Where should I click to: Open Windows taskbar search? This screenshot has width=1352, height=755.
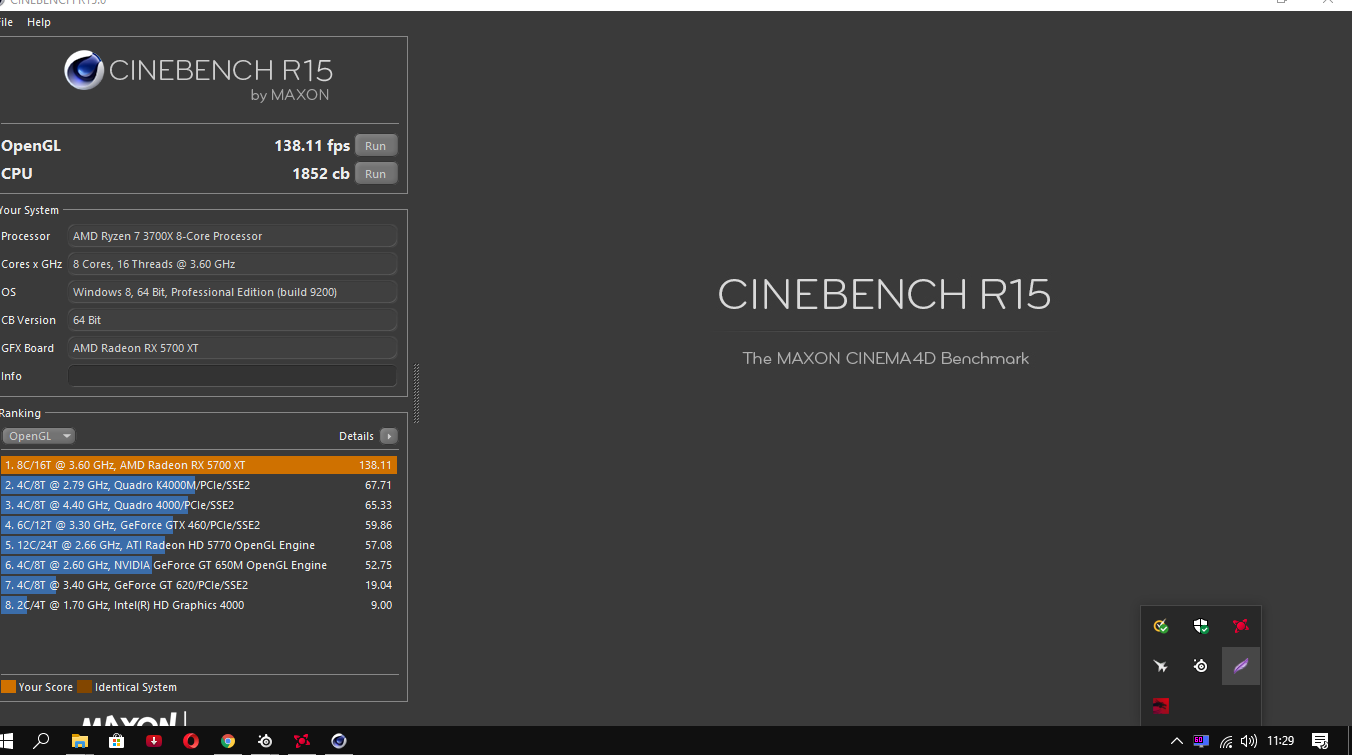[41, 741]
